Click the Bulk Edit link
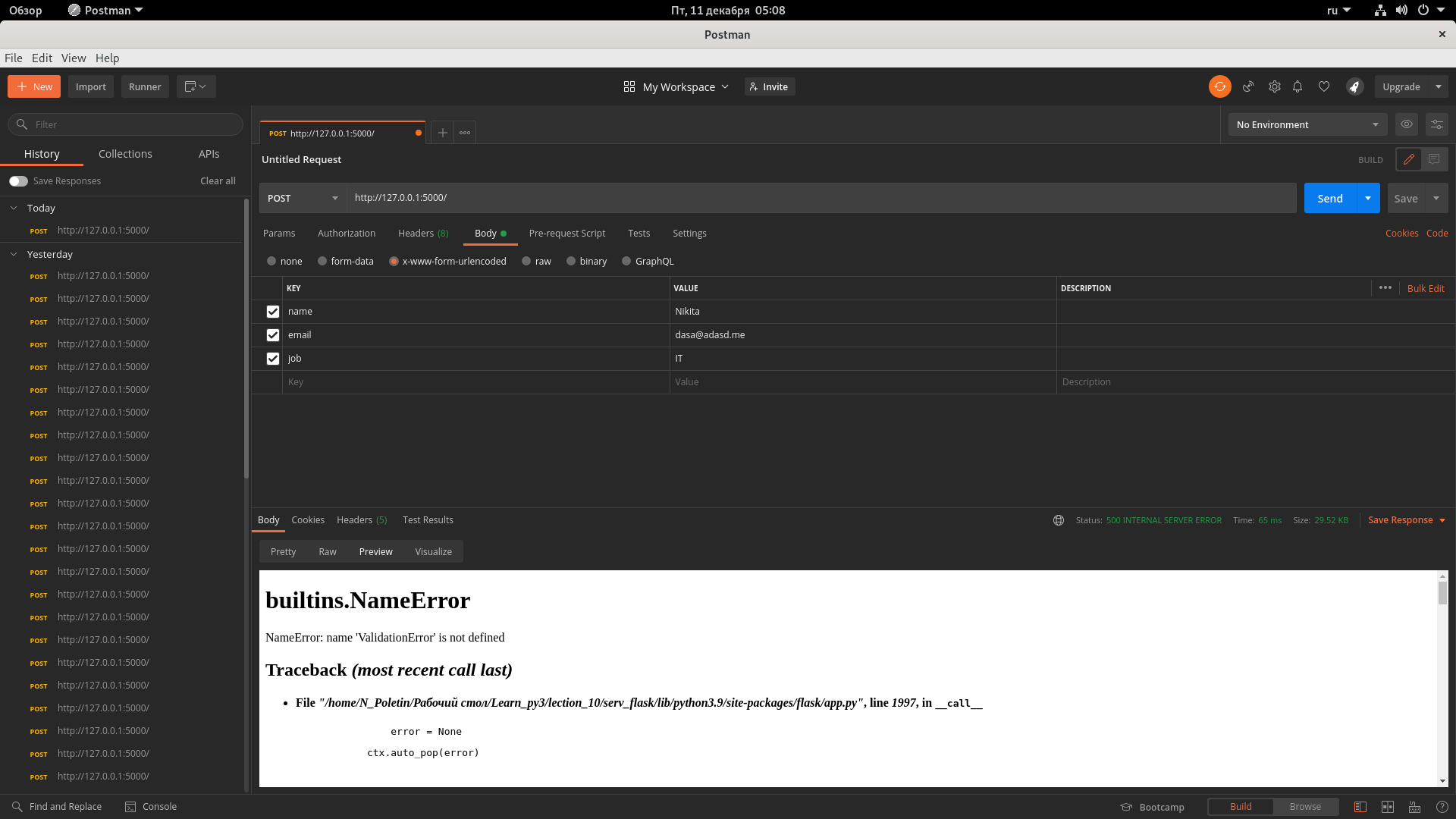Screen dimensions: 1456x819 [x=1426, y=288]
